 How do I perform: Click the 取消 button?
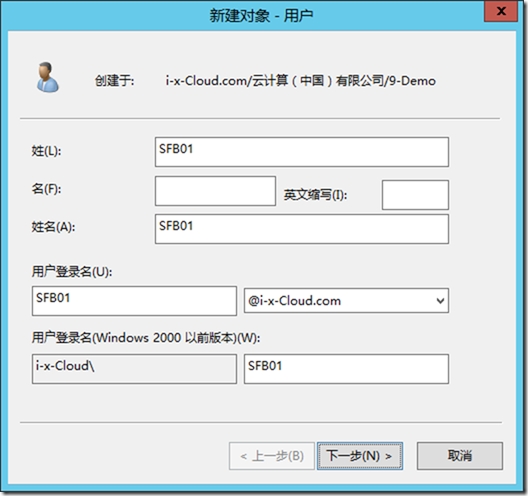coord(460,456)
